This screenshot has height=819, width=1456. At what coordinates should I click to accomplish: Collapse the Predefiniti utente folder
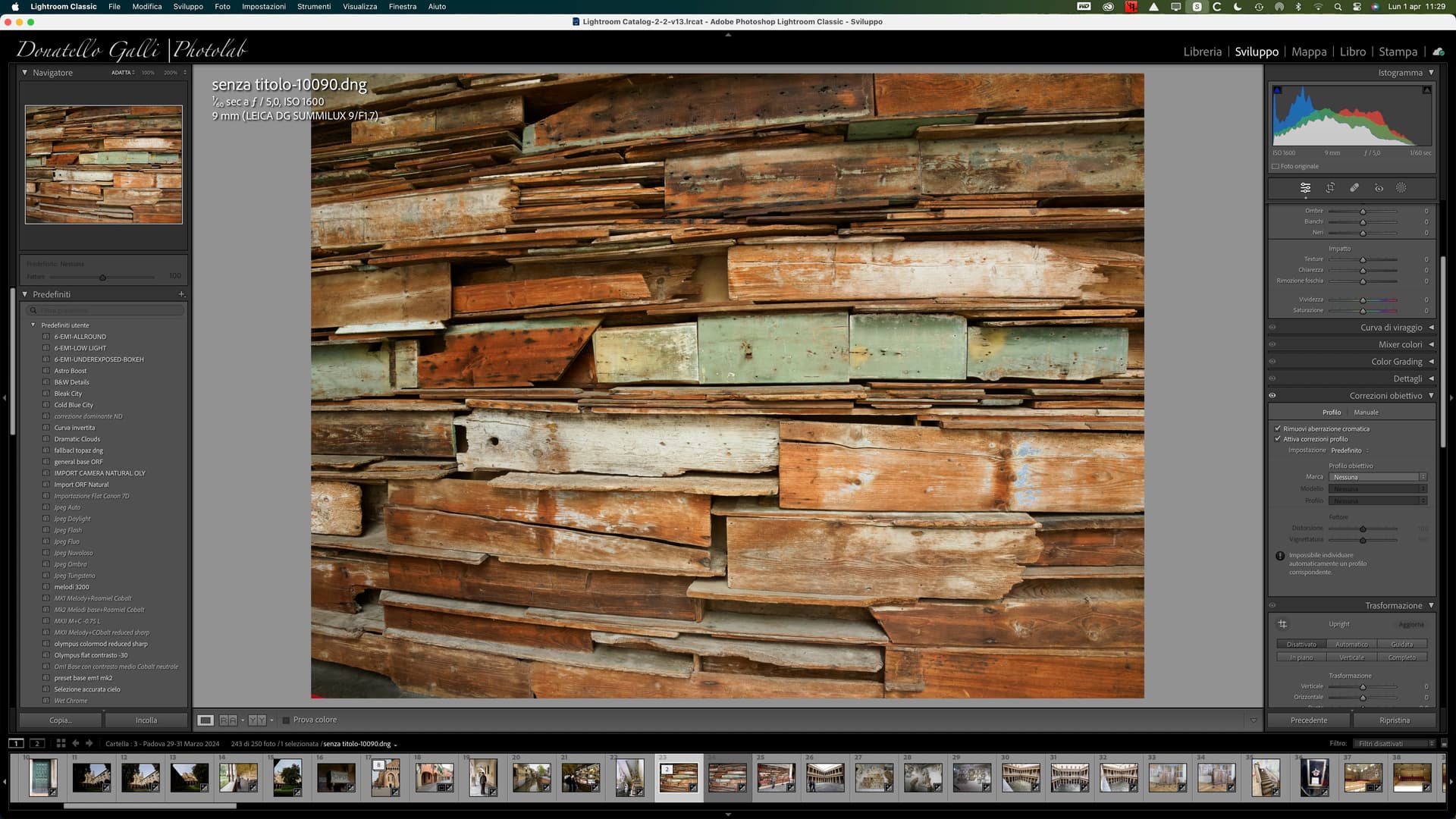(33, 325)
